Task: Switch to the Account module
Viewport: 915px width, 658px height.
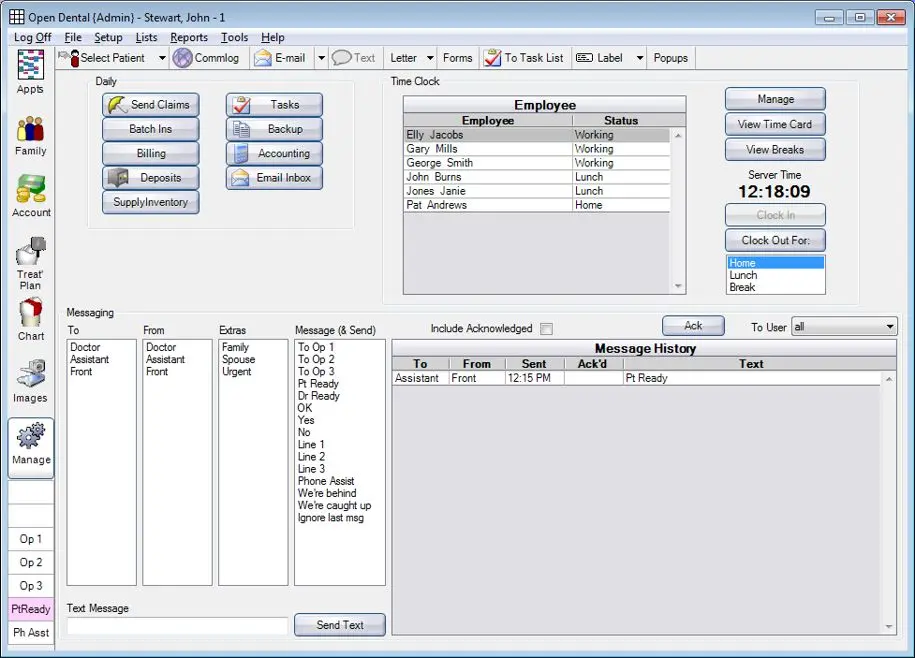Action: [x=30, y=197]
